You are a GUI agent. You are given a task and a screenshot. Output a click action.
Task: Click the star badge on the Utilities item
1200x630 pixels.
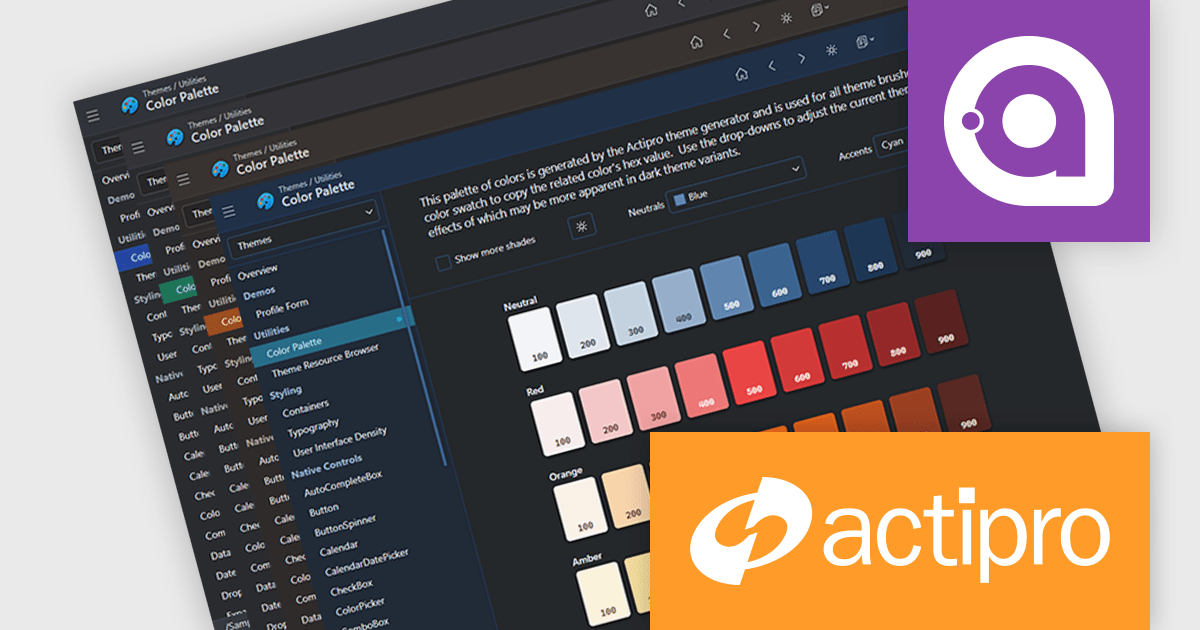pyautogui.click(x=401, y=317)
